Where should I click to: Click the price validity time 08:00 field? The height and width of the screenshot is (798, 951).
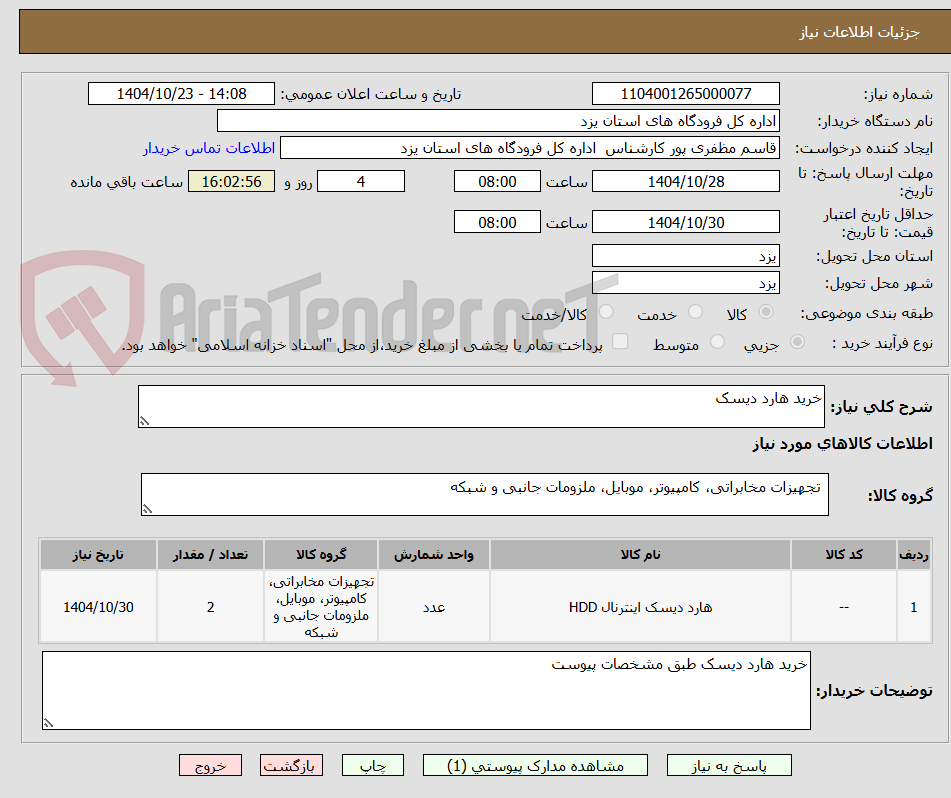pyautogui.click(x=497, y=222)
